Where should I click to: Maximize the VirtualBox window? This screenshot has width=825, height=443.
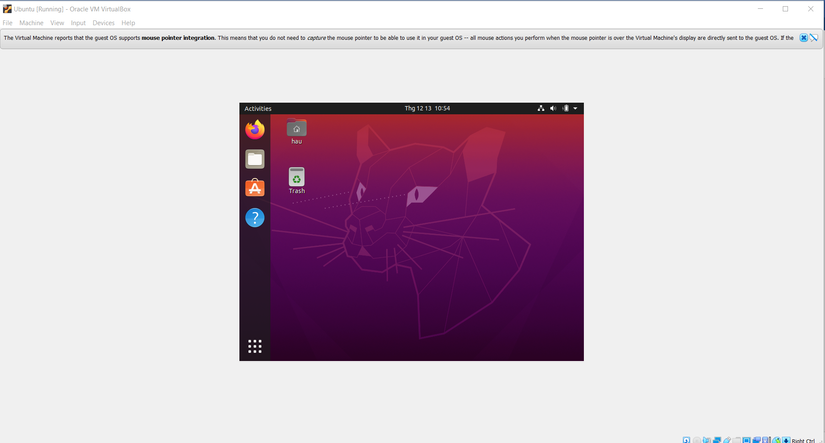(785, 9)
